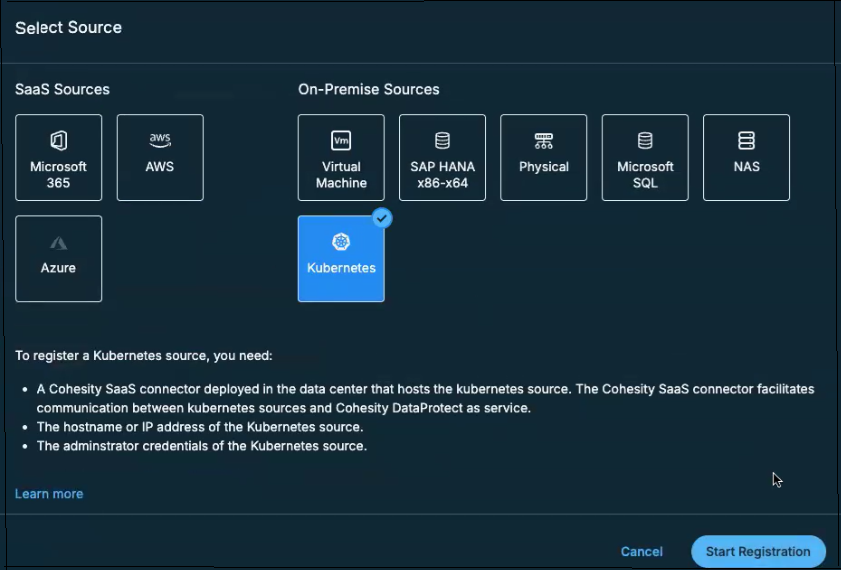Select the Virtual Machine source icon

(341, 141)
